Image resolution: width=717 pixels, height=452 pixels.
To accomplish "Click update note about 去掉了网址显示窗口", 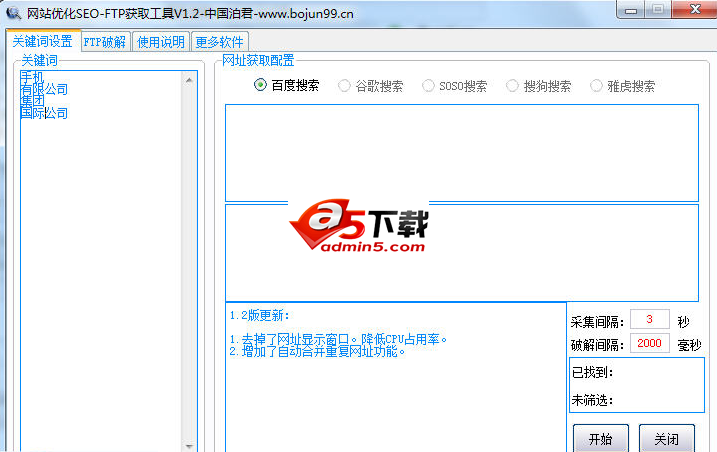I will click(338, 339).
